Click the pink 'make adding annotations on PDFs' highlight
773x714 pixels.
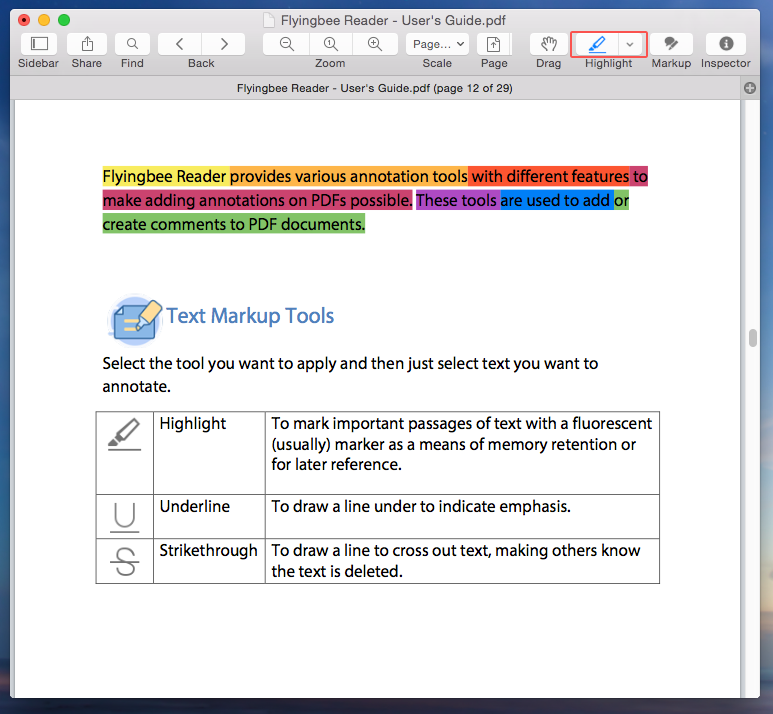point(257,200)
